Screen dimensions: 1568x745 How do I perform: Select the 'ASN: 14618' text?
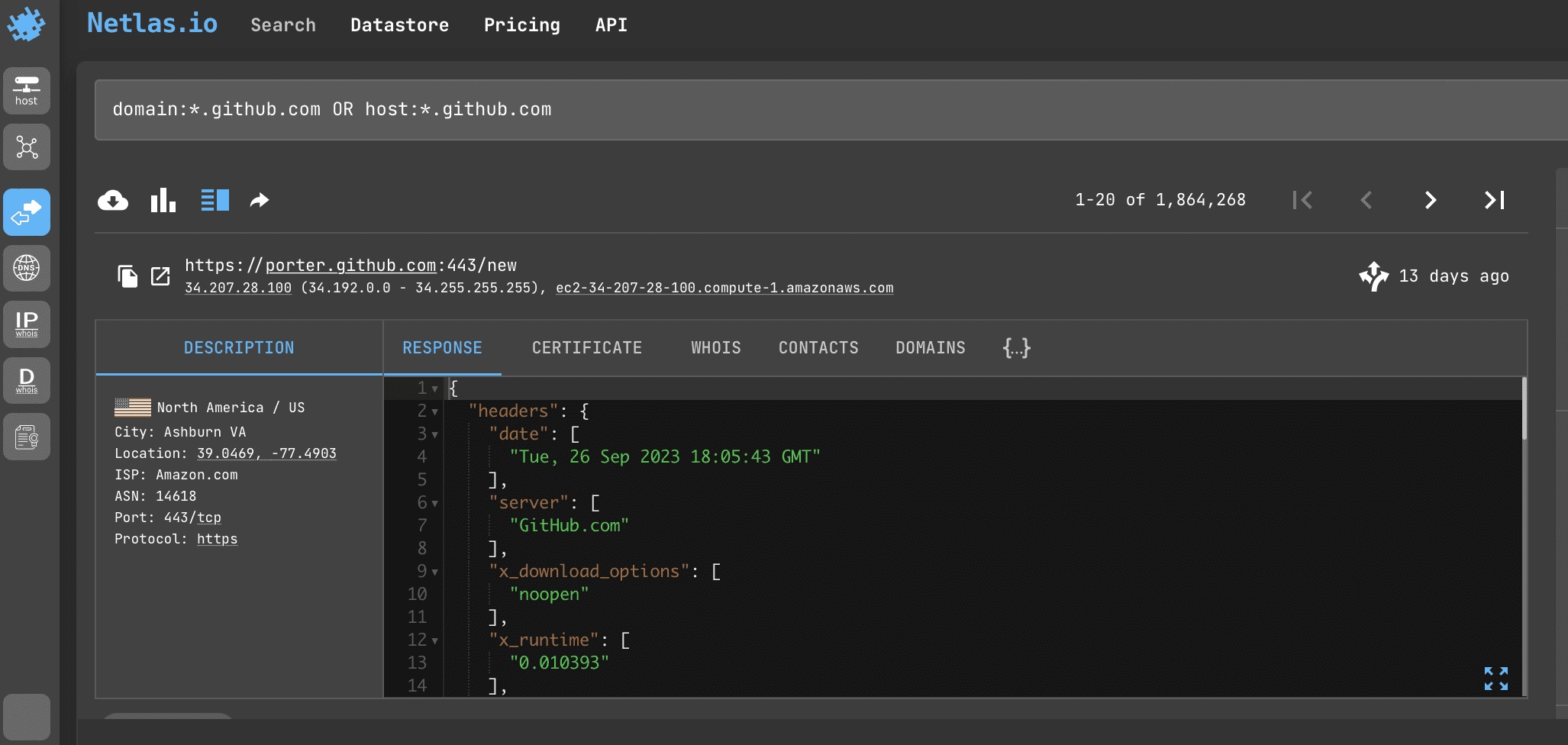pyautogui.click(x=156, y=496)
